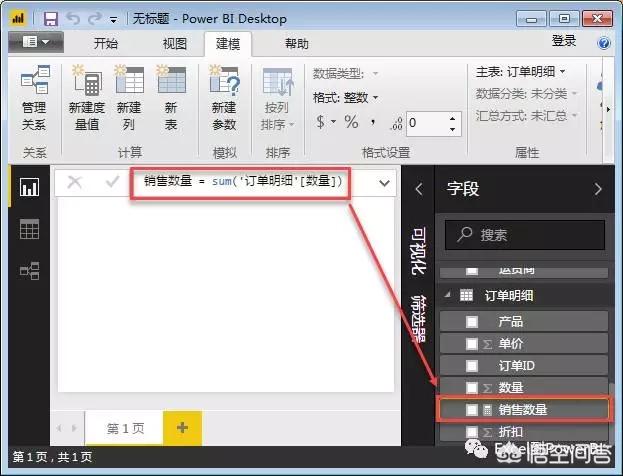
Task: Click the Power BI app logo icon
Action: (x=18, y=18)
